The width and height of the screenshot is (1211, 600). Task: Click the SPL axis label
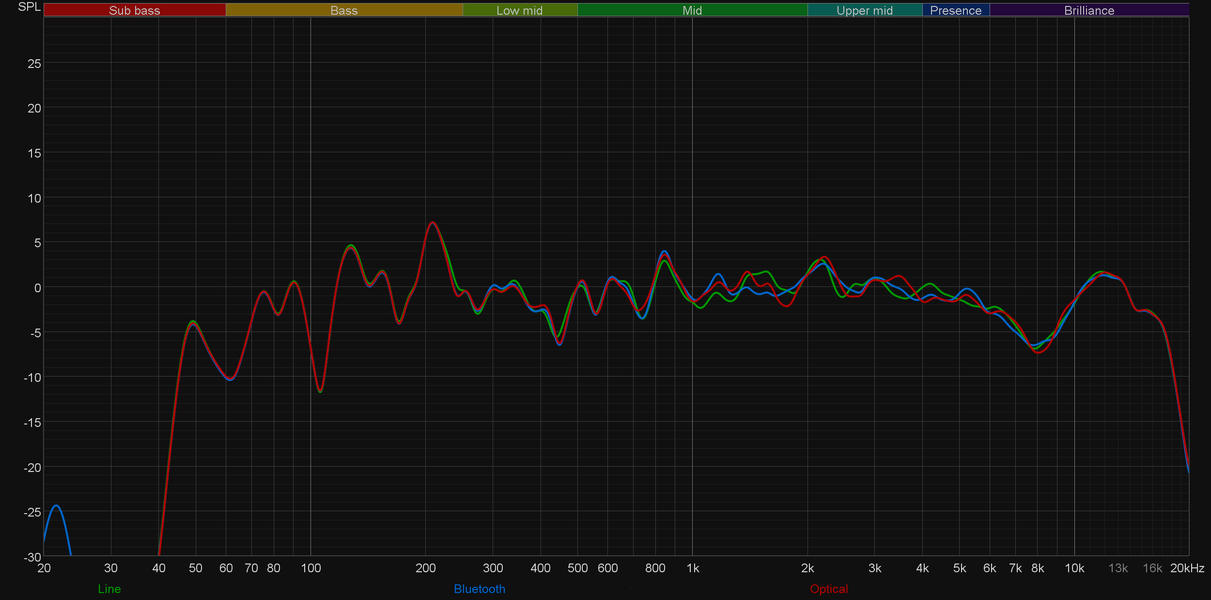coord(29,7)
